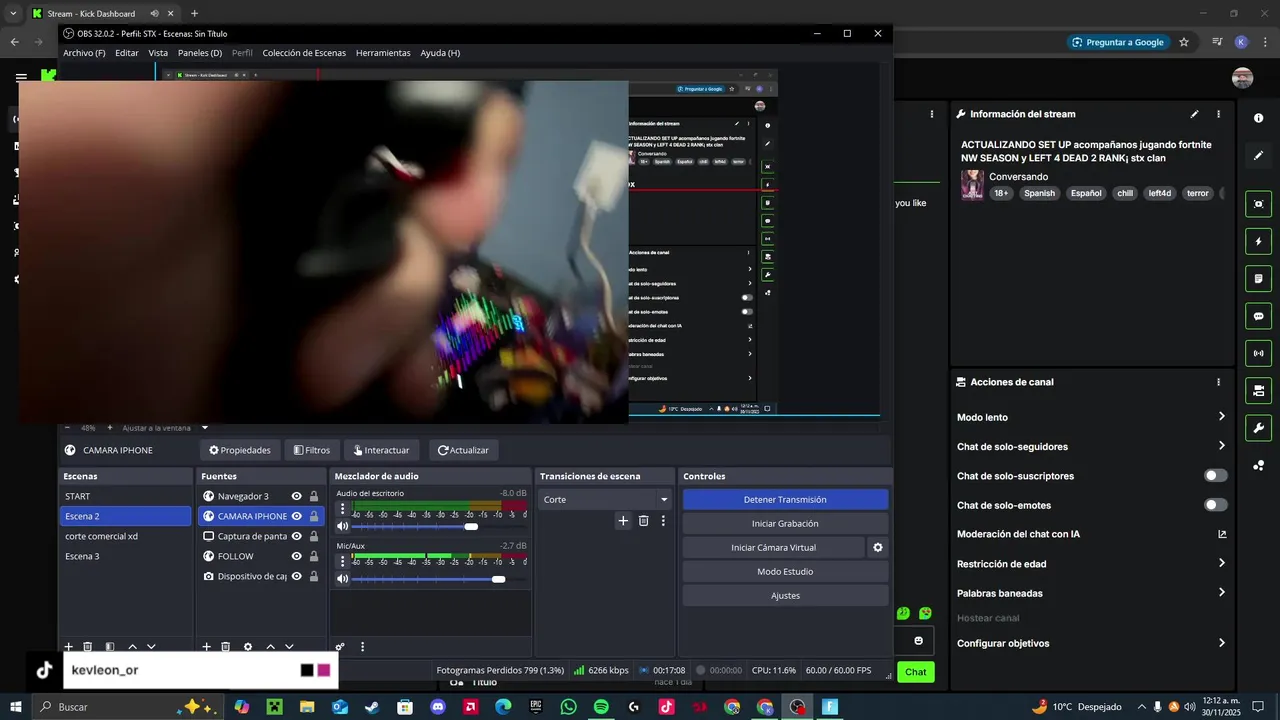This screenshot has width=1280, height=720.
Task: Open Acciones de canal panel options
Action: 1218,382
